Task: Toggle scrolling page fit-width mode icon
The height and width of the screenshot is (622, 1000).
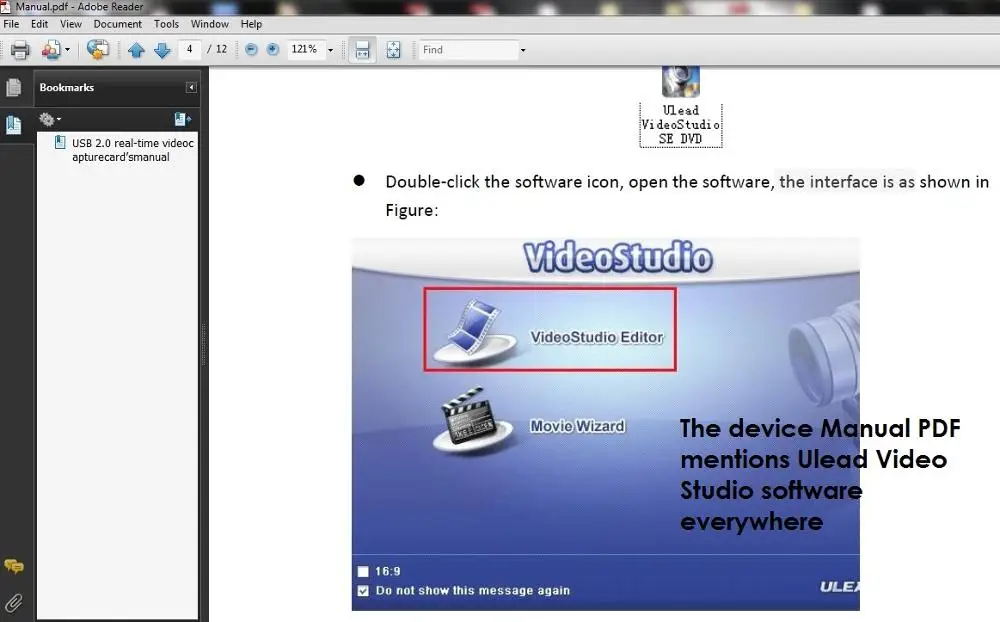Action: 362,50
